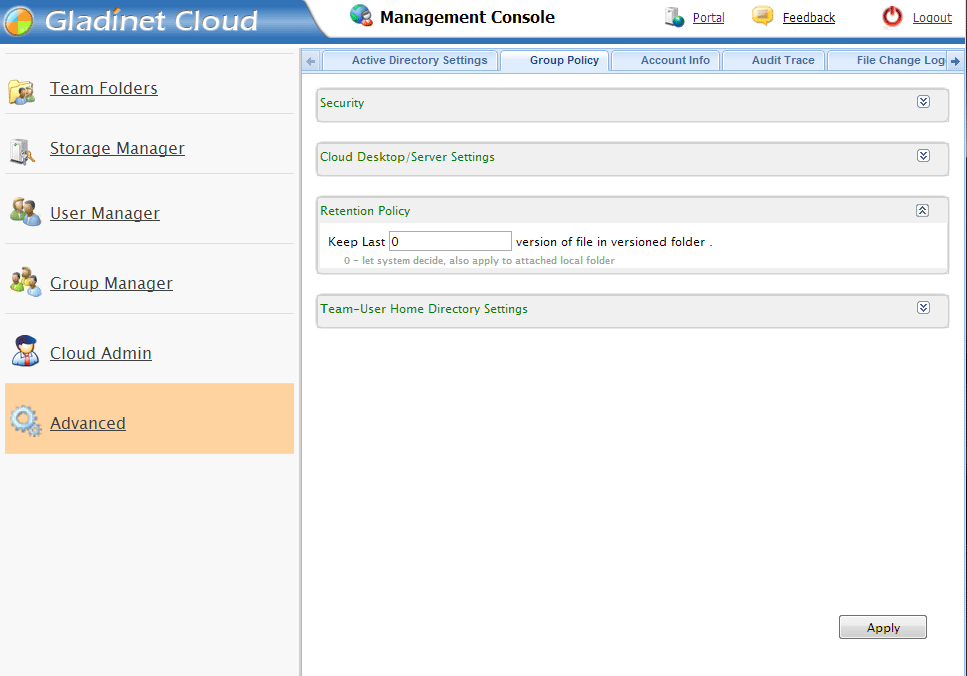Click the Cloud Admin person icon
This screenshot has width=967, height=676.
[x=24, y=352]
